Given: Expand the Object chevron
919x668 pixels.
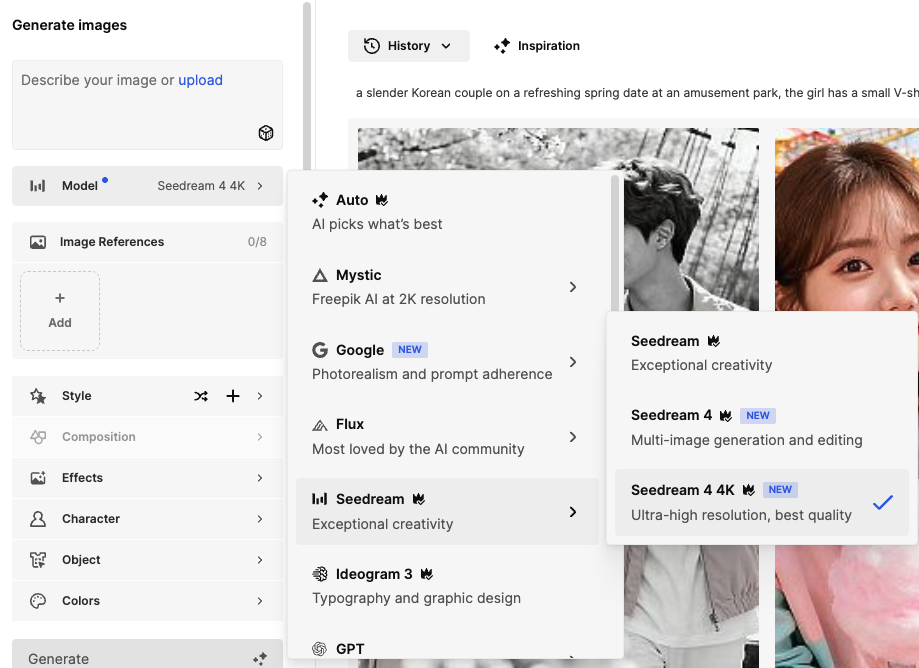Looking at the screenshot, I should pos(260,560).
